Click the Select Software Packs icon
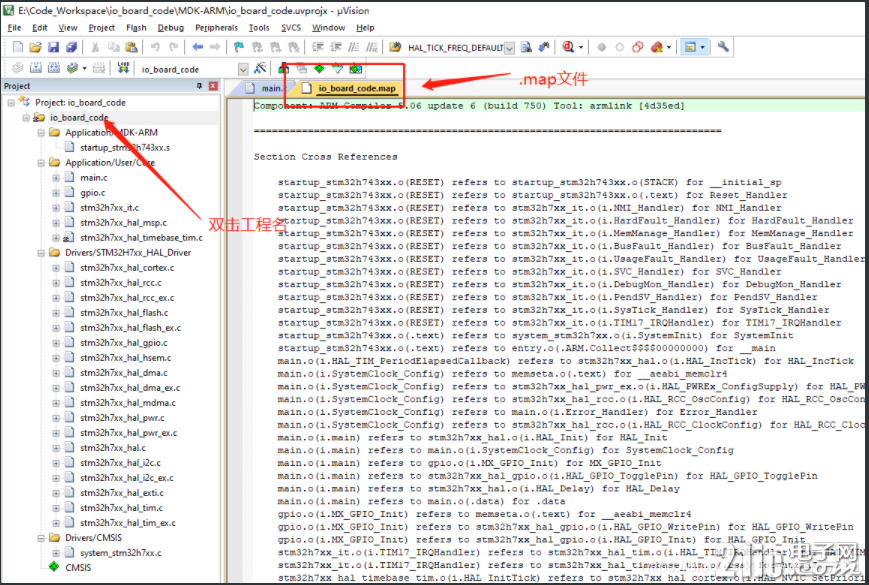Image resolution: width=869 pixels, height=585 pixels. (x=338, y=69)
